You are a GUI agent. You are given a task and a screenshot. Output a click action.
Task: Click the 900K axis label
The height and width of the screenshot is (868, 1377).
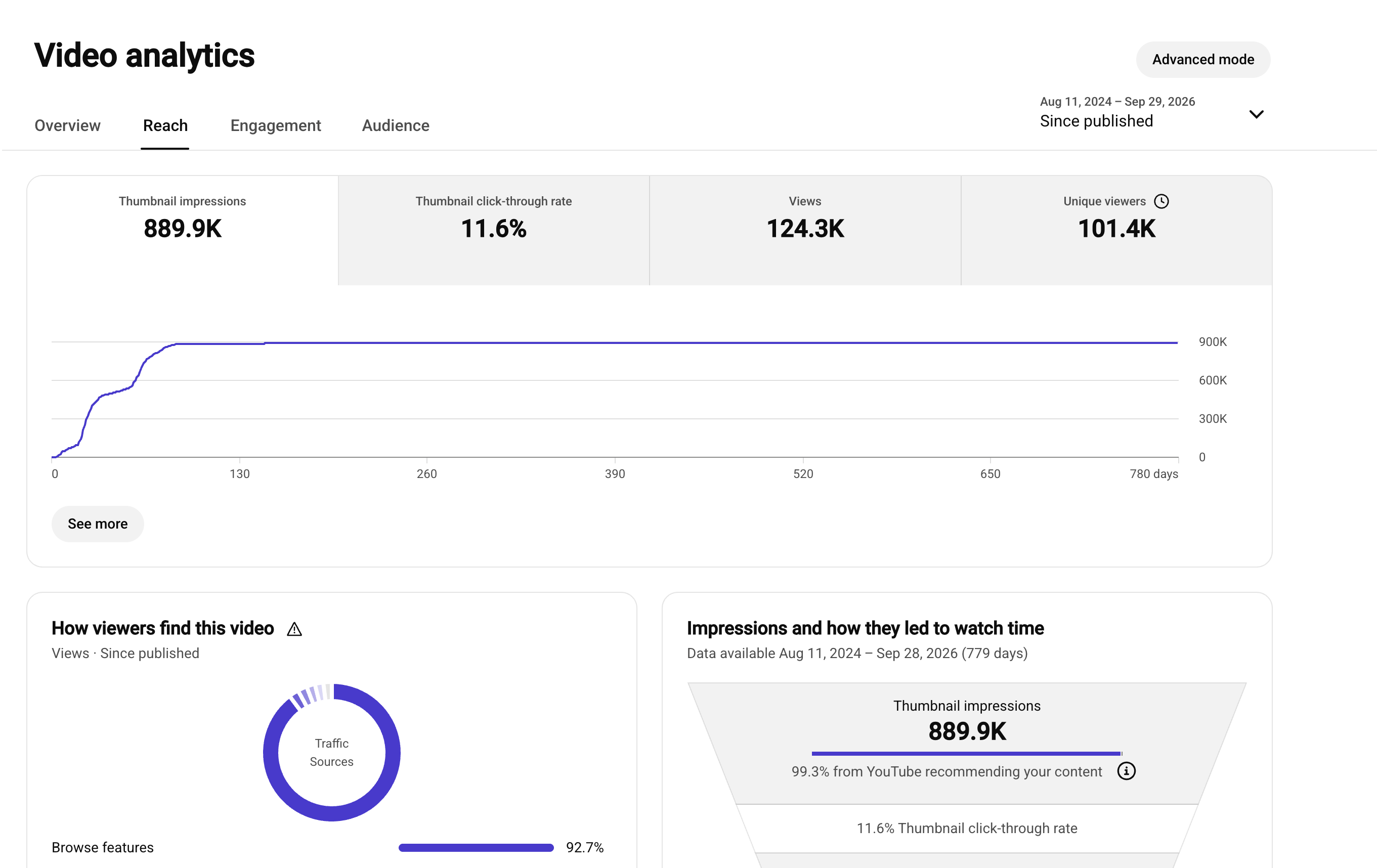tap(1212, 341)
